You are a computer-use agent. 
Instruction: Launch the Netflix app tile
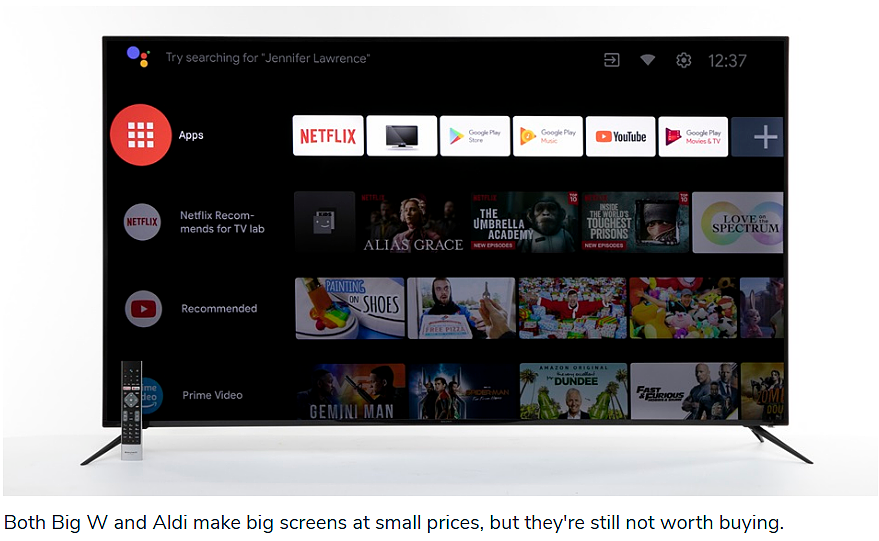[x=328, y=136]
